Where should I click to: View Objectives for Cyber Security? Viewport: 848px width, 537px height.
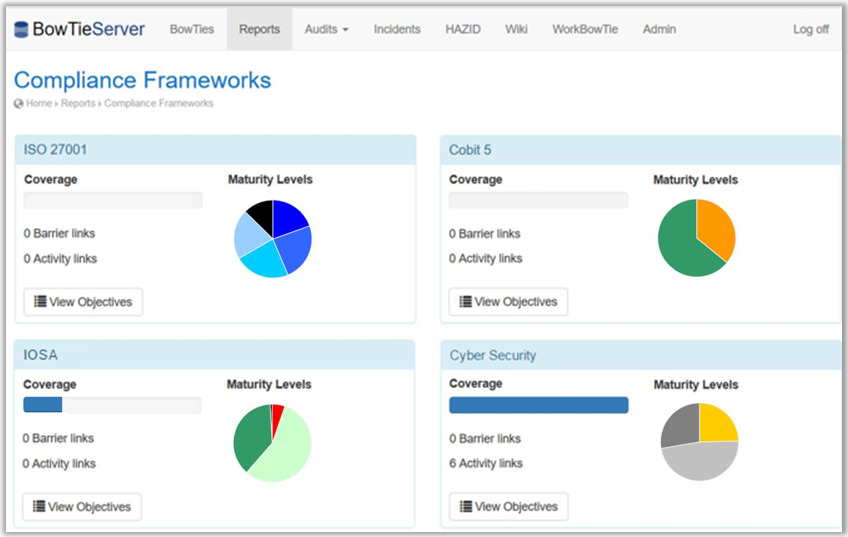(x=508, y=507)
